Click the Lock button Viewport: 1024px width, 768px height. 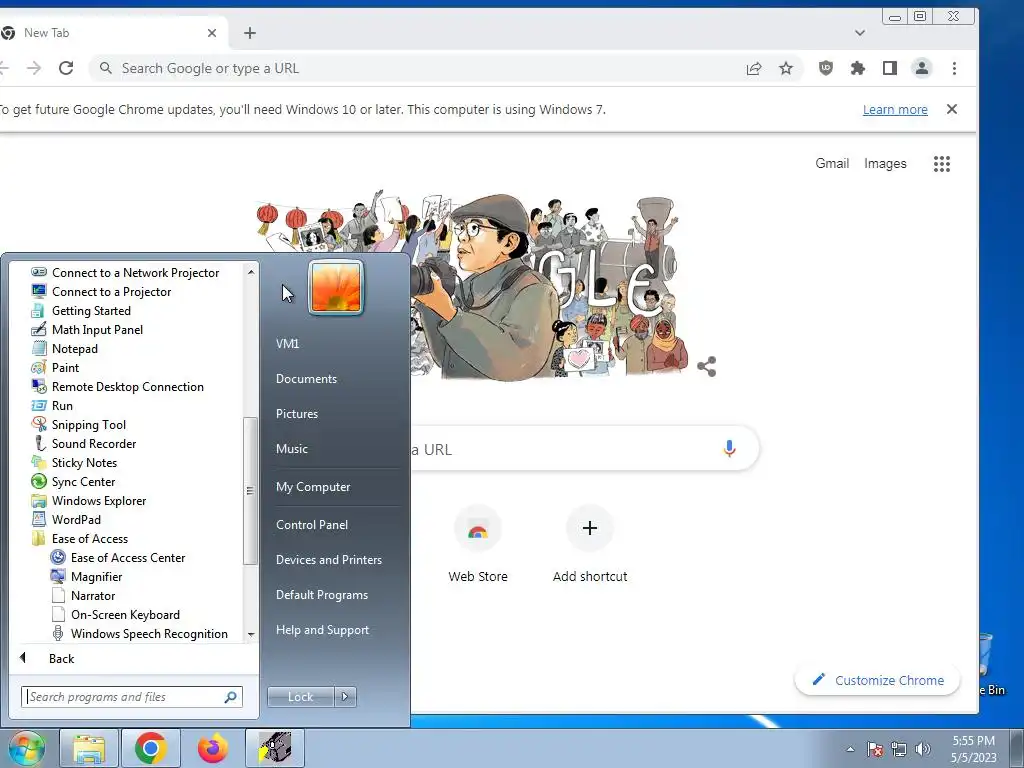point(300,696)
